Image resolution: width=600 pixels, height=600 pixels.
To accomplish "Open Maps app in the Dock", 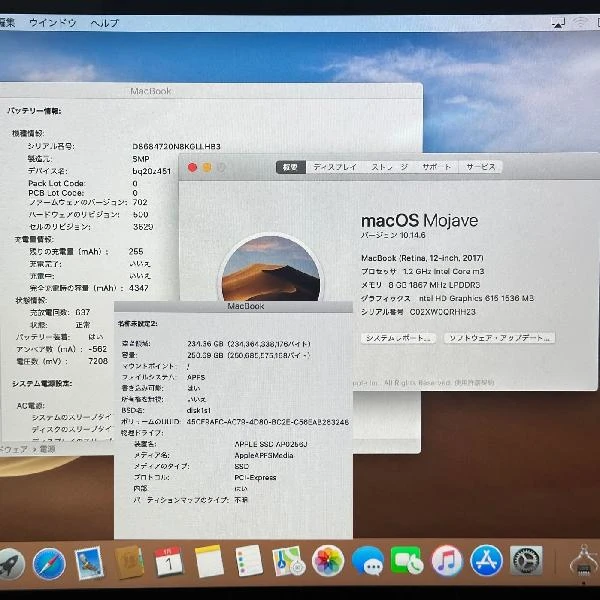I will 289,561.
